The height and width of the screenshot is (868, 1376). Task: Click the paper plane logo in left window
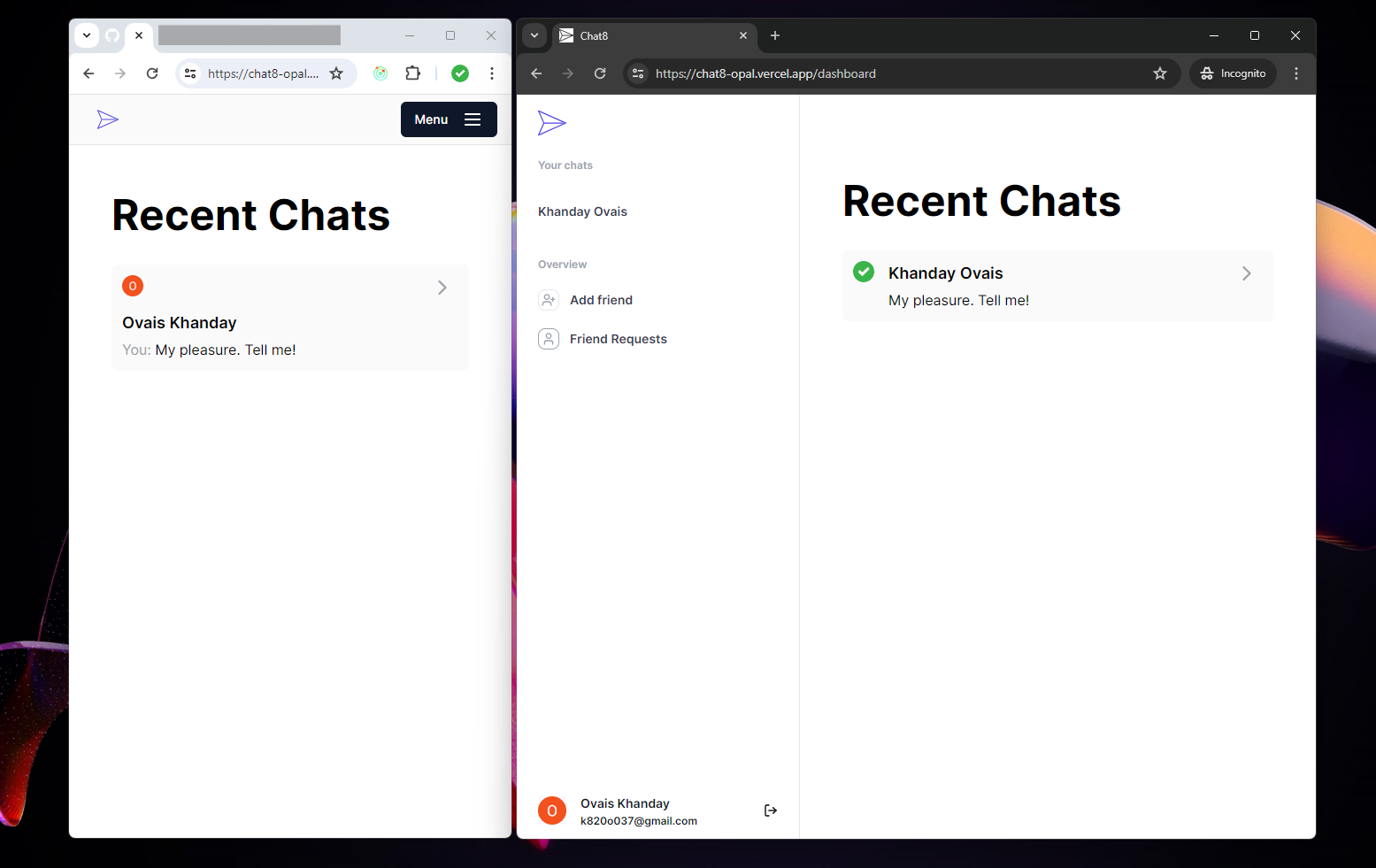click(108, 119)
